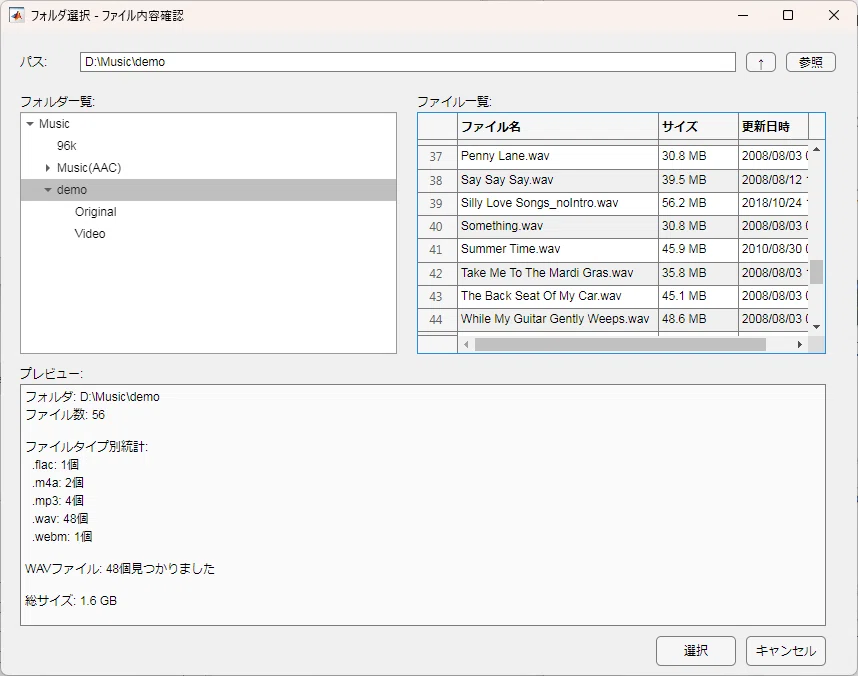Viewport: 858px width, 676px height.
Task: Click the 45.9 MB size cell
Action: 698,249
